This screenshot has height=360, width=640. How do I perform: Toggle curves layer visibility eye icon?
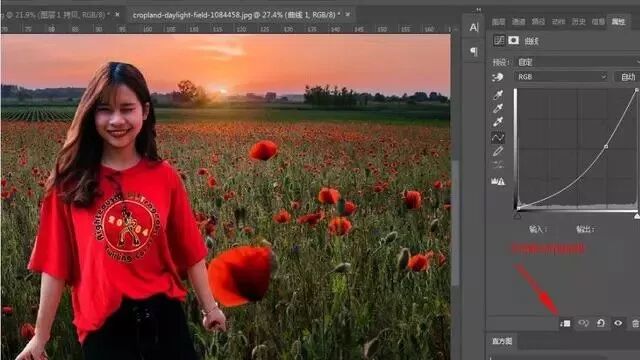pyautogui.click(x=618, y=323)
